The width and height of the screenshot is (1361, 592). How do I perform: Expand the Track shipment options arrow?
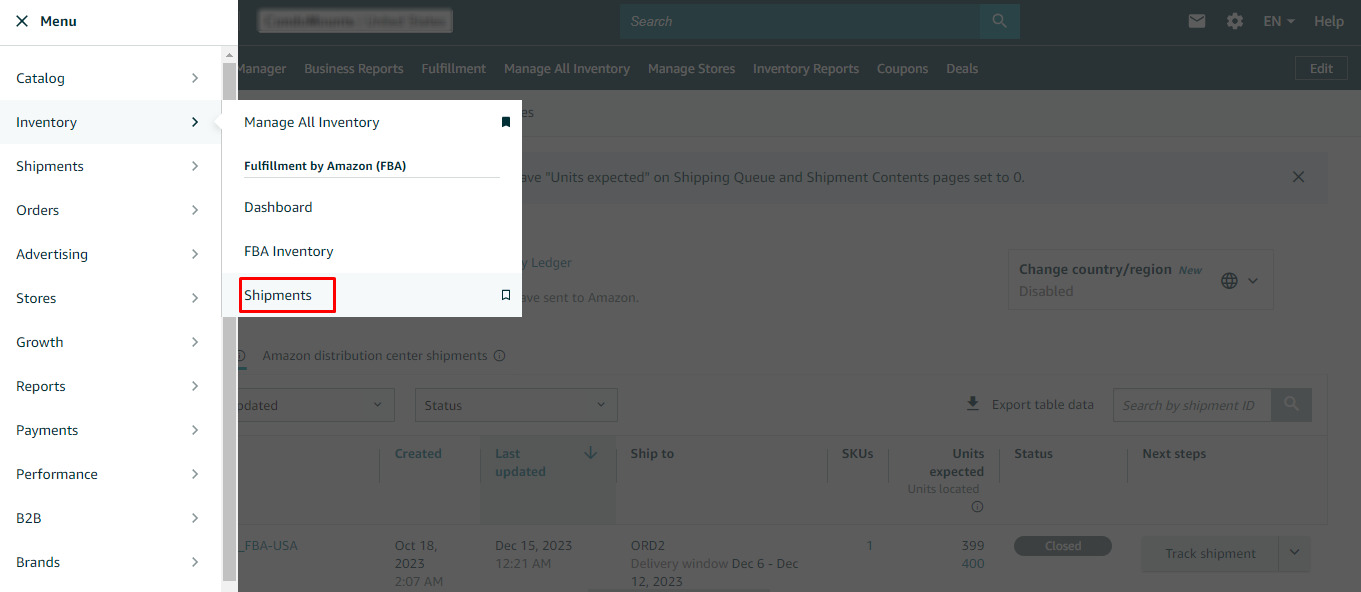tap(1294, 553)
